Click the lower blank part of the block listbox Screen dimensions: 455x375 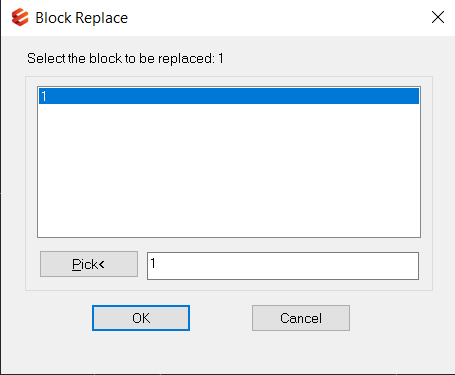click(x=229, y=207)
